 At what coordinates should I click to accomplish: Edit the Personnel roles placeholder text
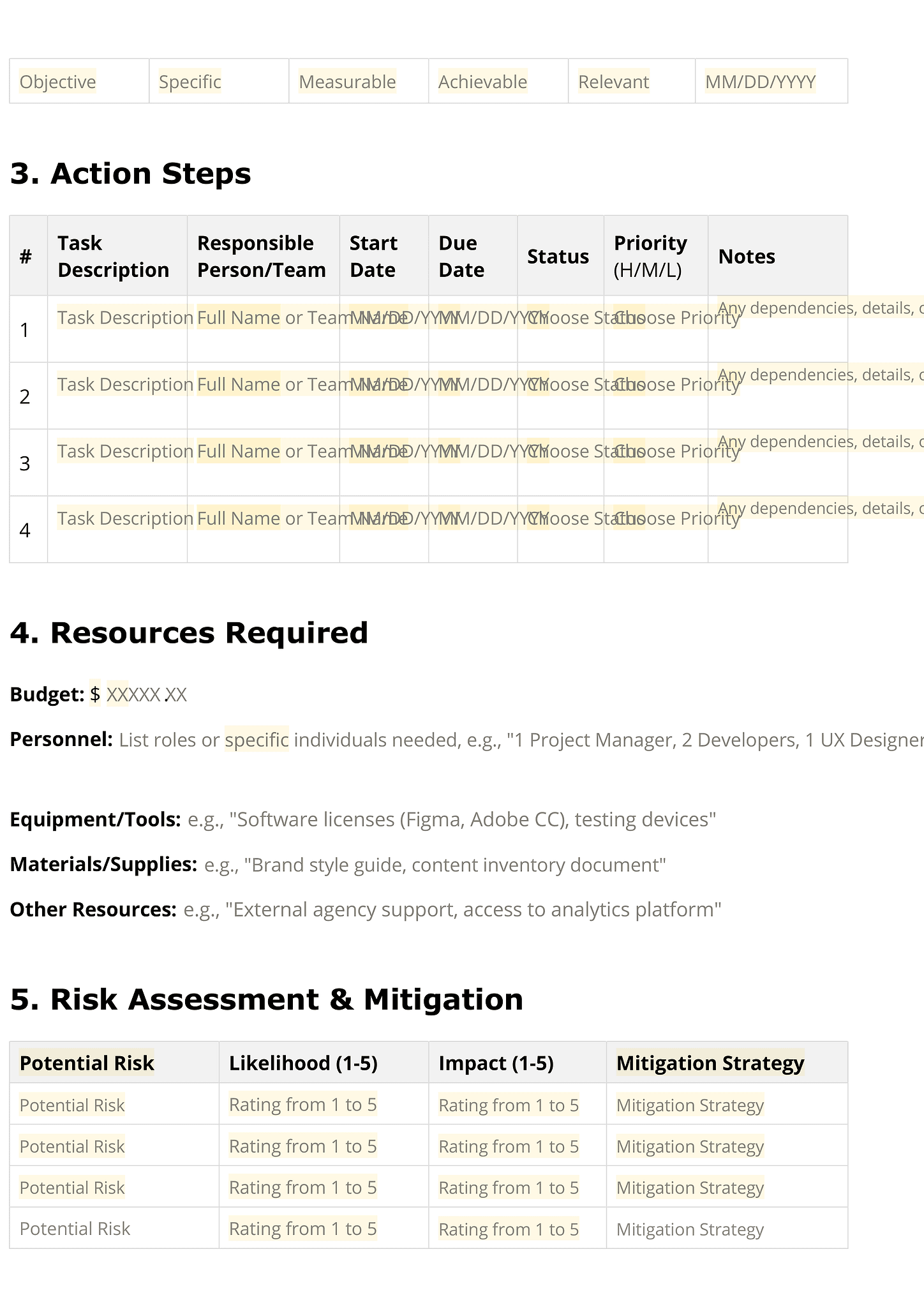pyautogui.click(x=521, y=740)
